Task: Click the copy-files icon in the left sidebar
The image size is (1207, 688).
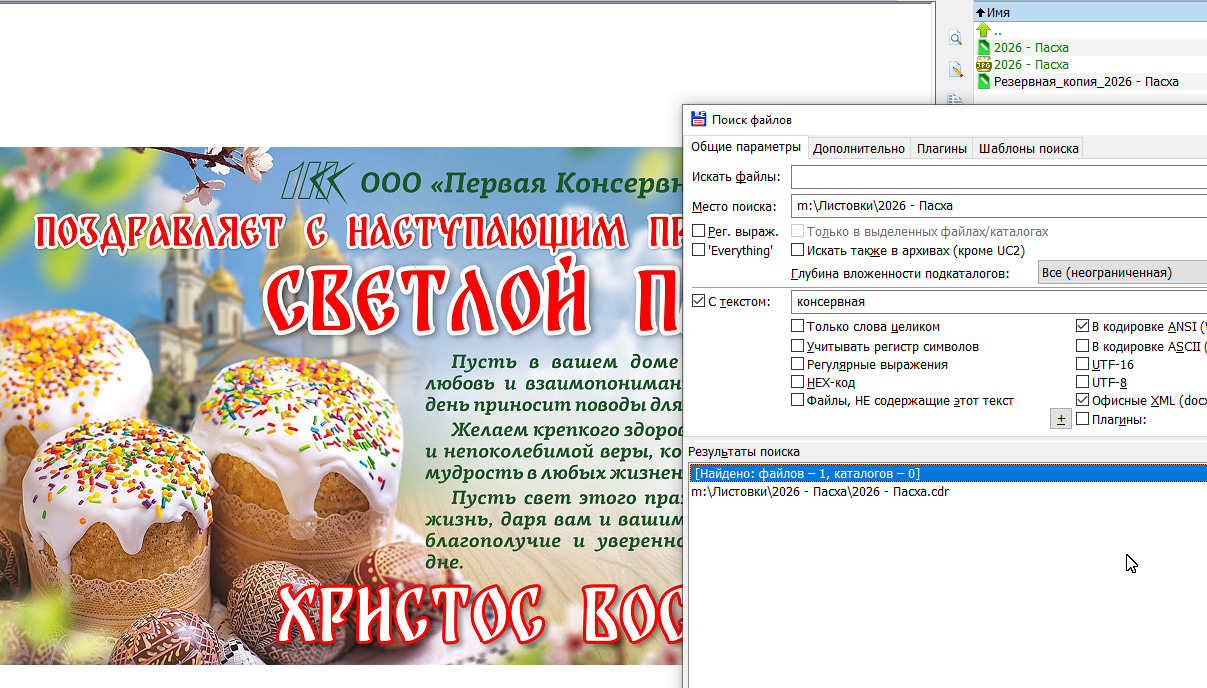Action: coord(956,98)
